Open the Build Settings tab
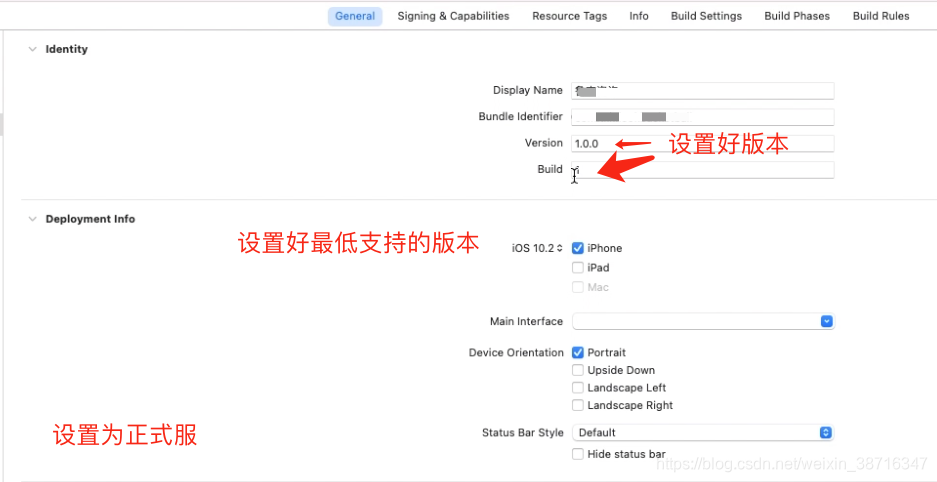937x482 pixels. (x=706, y=16)
